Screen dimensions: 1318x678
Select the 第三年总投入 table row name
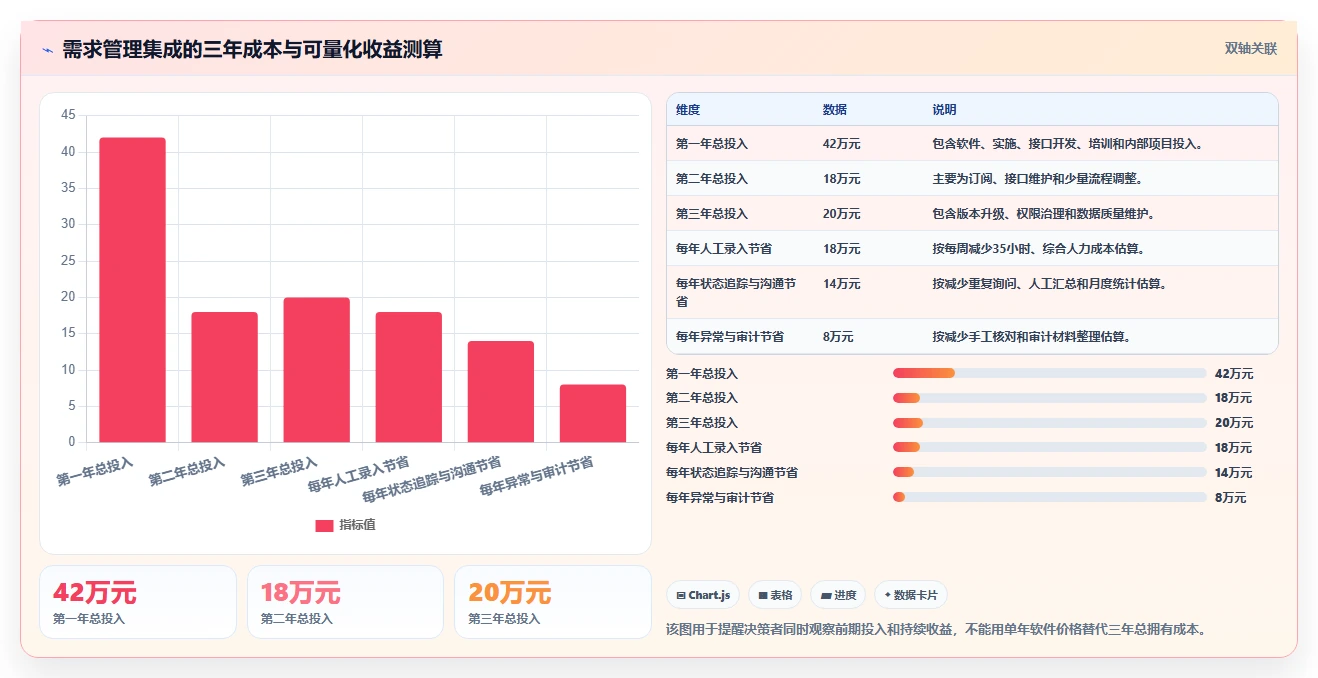[x=712, y=214]
